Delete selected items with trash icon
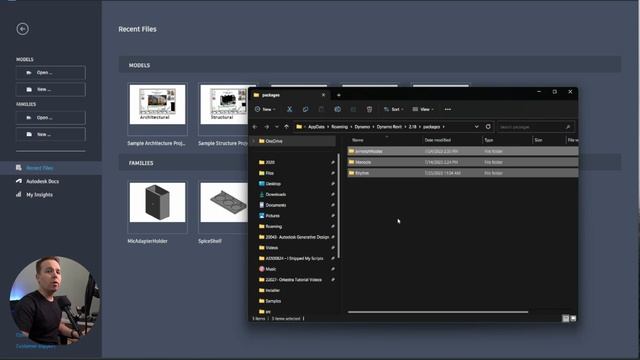The width and height of the screenshot is (640, 360). tap(369, 109)
